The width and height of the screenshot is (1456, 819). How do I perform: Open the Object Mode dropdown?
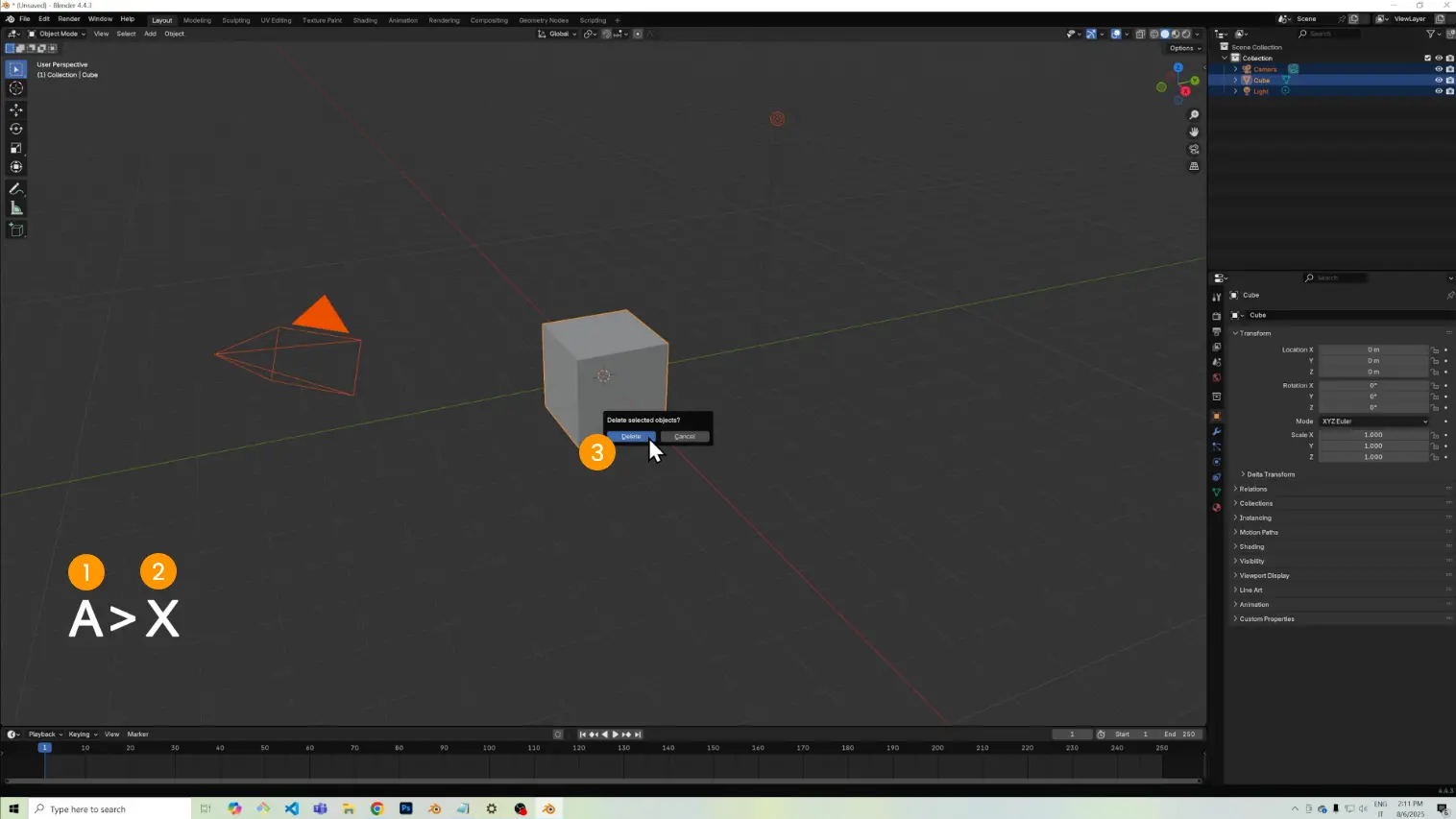58,34
